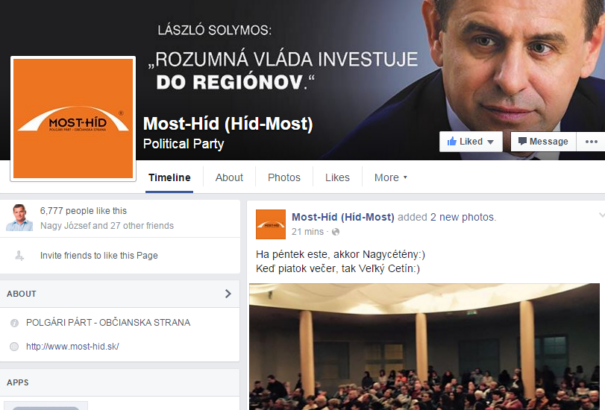Screen dimensions: 605x410
Task: Click the Most-Híd orange profile picture
Action: pyautogui.click(x=73, y=118)
